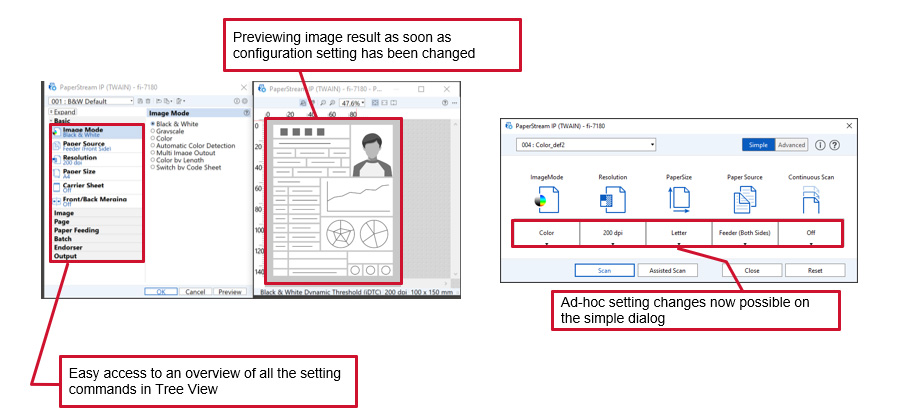Click the OK button

[161, 292]
